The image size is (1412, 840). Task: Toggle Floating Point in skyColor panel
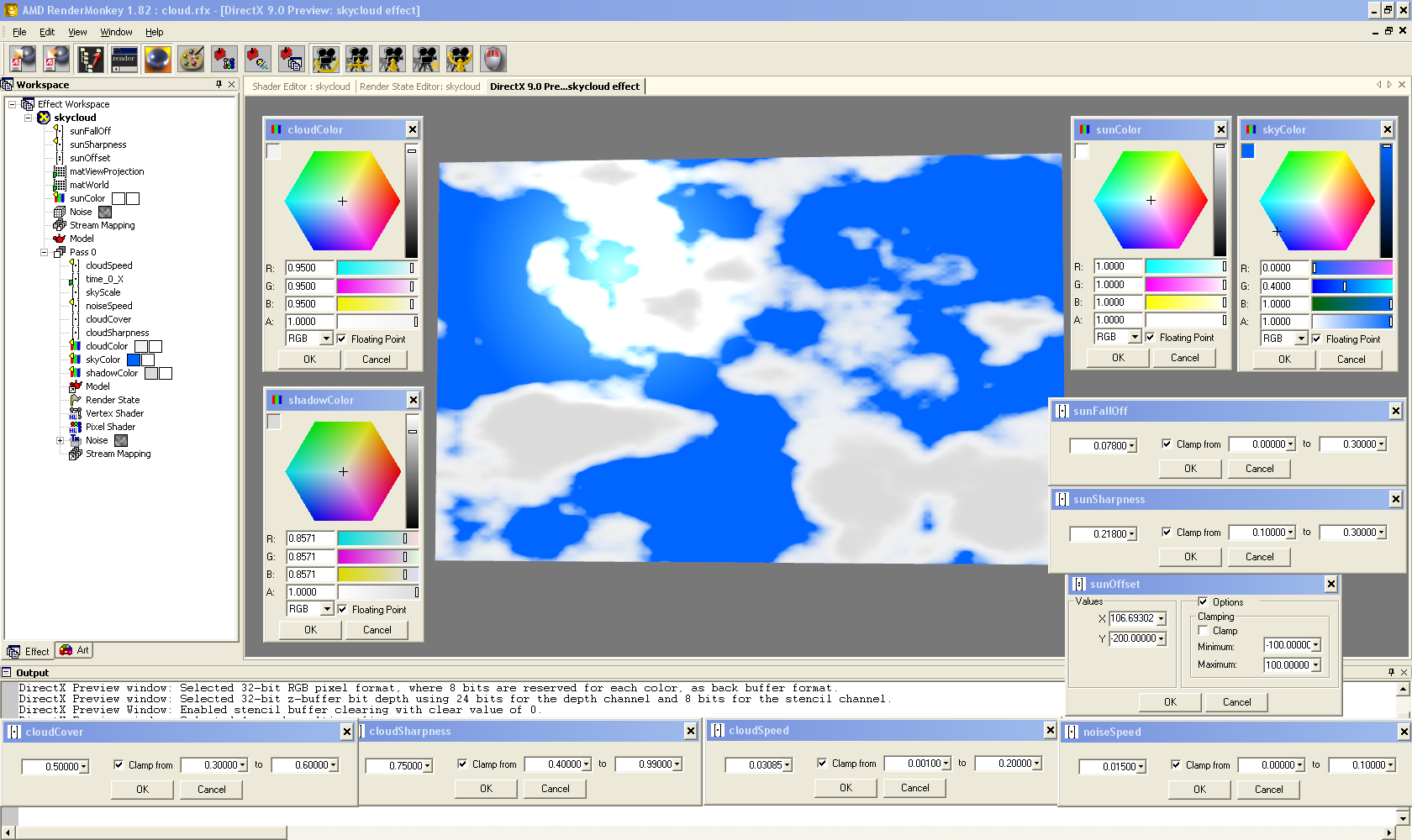(1316, 339)
